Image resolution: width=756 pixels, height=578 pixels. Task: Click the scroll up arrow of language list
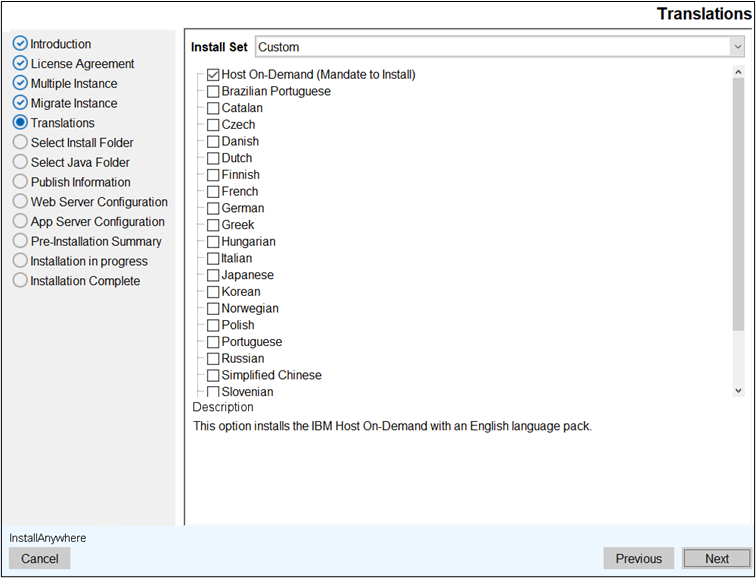(x=738, y=73)
